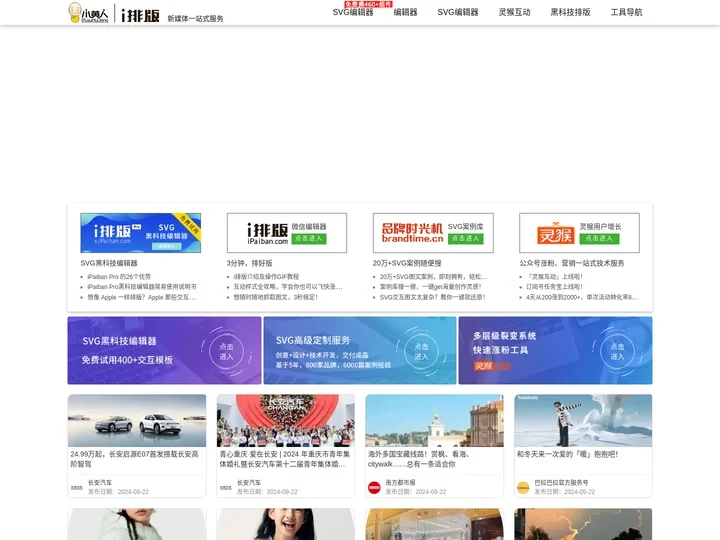The width and height of the screenshot is (720, 540).
Task: Click the 灵猴 logo on 多层级裂变系统 banner
Action: [492, 366]
